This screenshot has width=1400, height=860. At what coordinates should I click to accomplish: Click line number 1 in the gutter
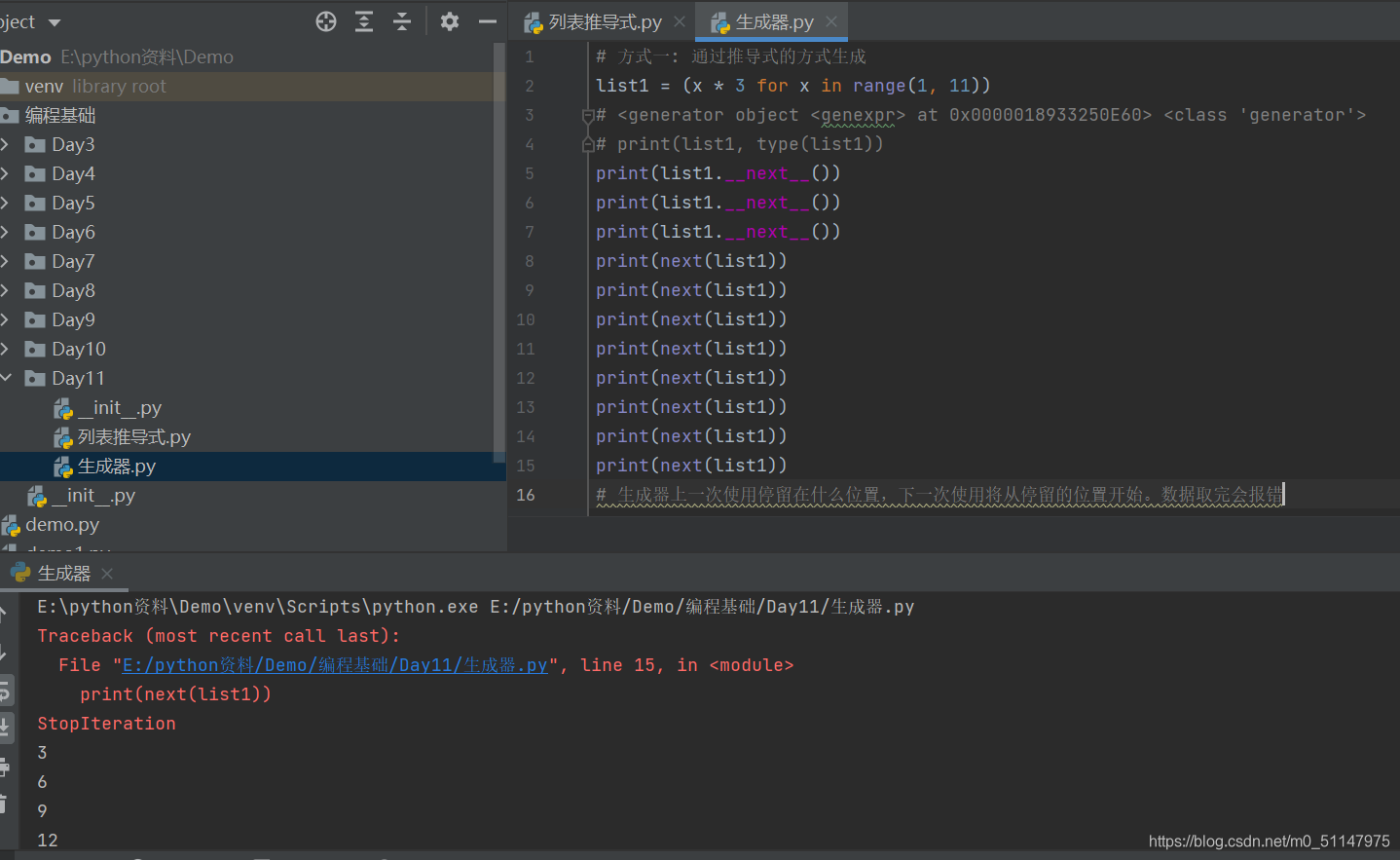(x=530, y=56)
